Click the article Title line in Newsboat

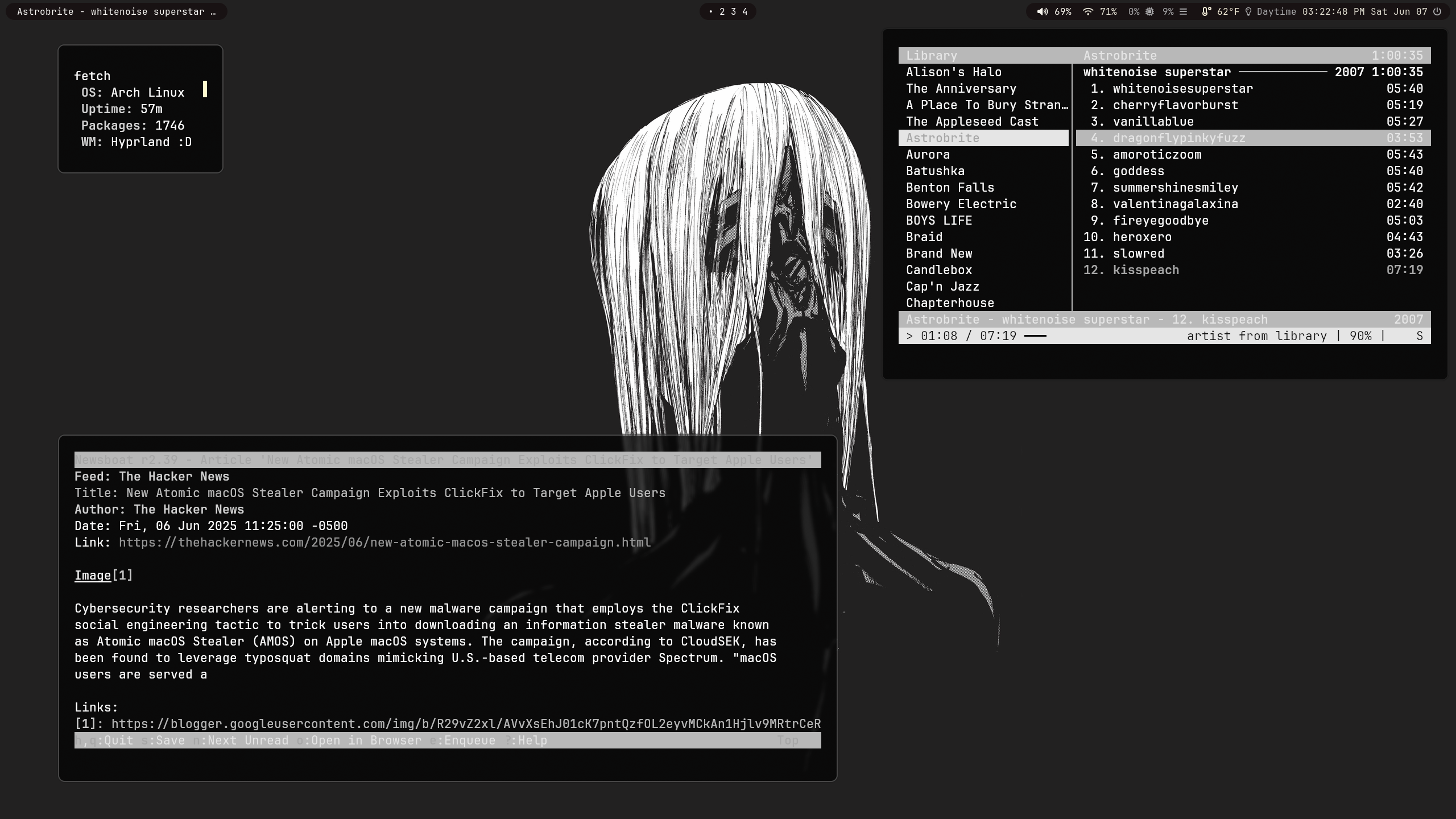[370, 493]
